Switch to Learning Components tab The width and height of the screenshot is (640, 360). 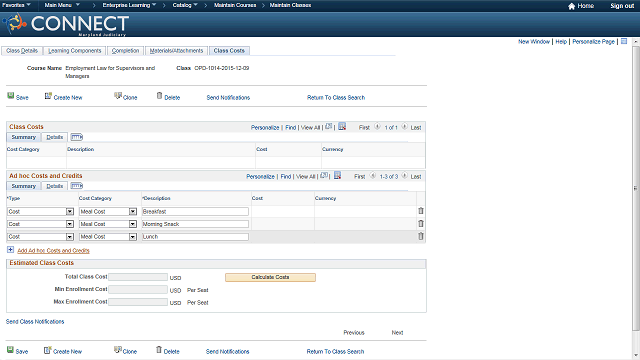pyautogui.click(x=75, y=51)
